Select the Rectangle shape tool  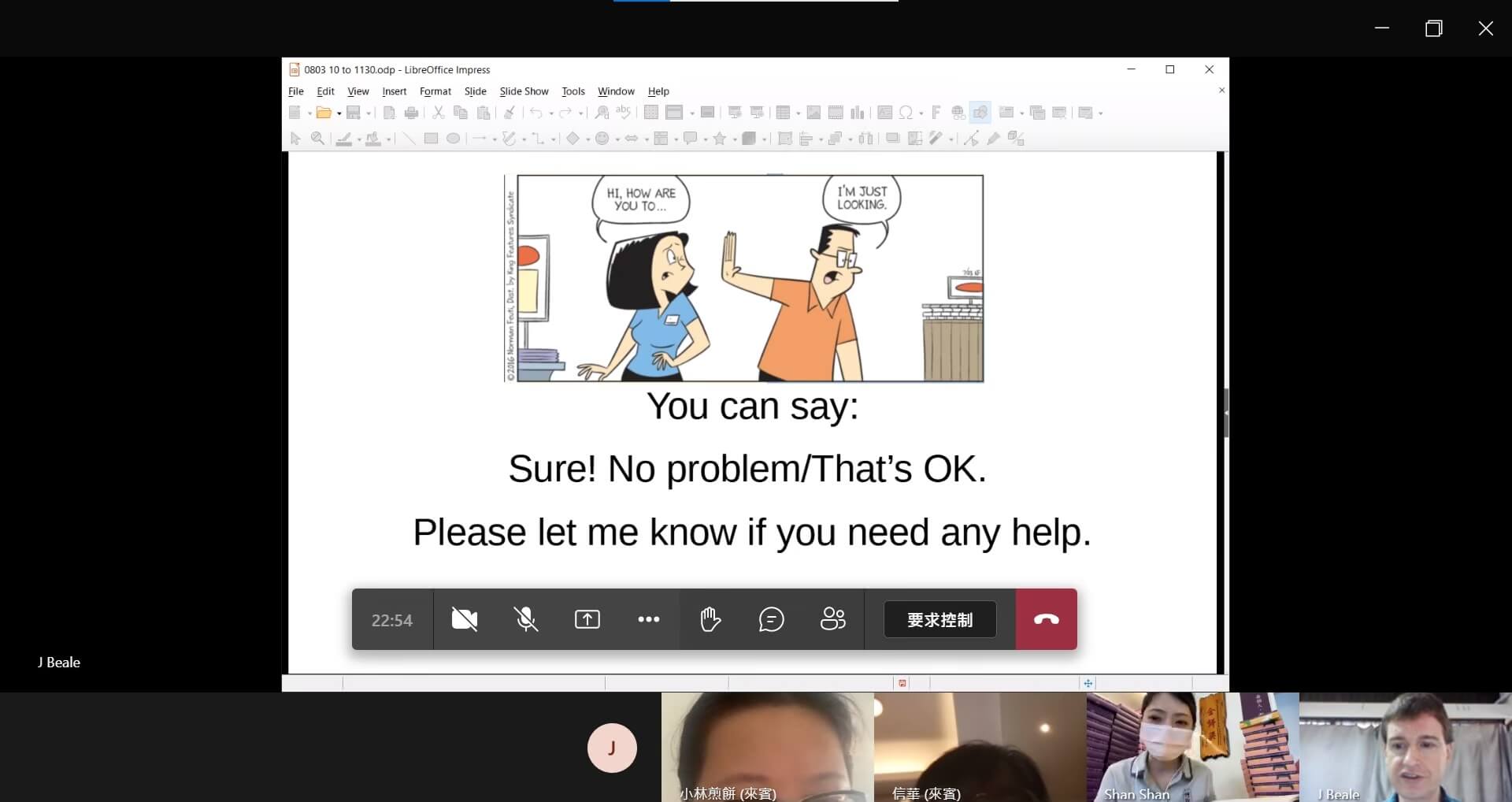431,139
